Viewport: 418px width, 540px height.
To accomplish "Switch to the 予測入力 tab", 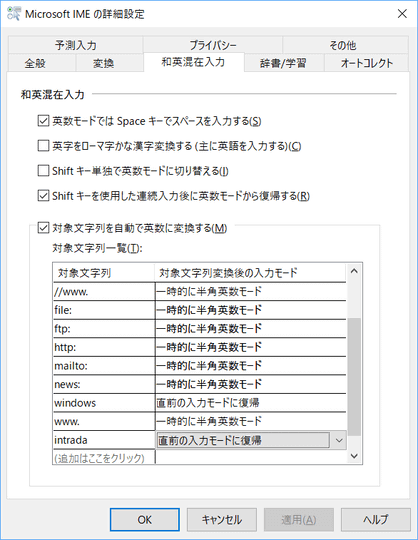I will 75,45.
